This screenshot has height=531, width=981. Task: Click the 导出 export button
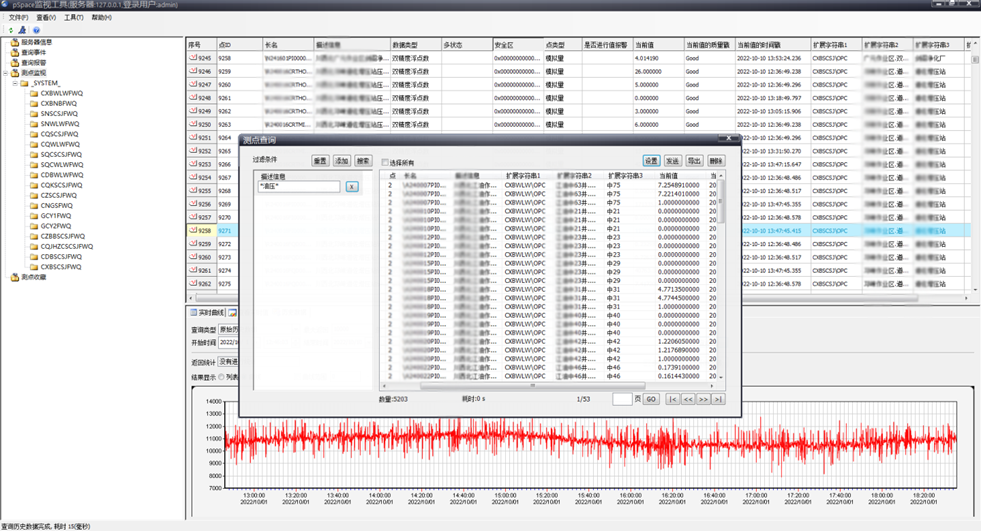pyautogui.click(x=694, y=160)
